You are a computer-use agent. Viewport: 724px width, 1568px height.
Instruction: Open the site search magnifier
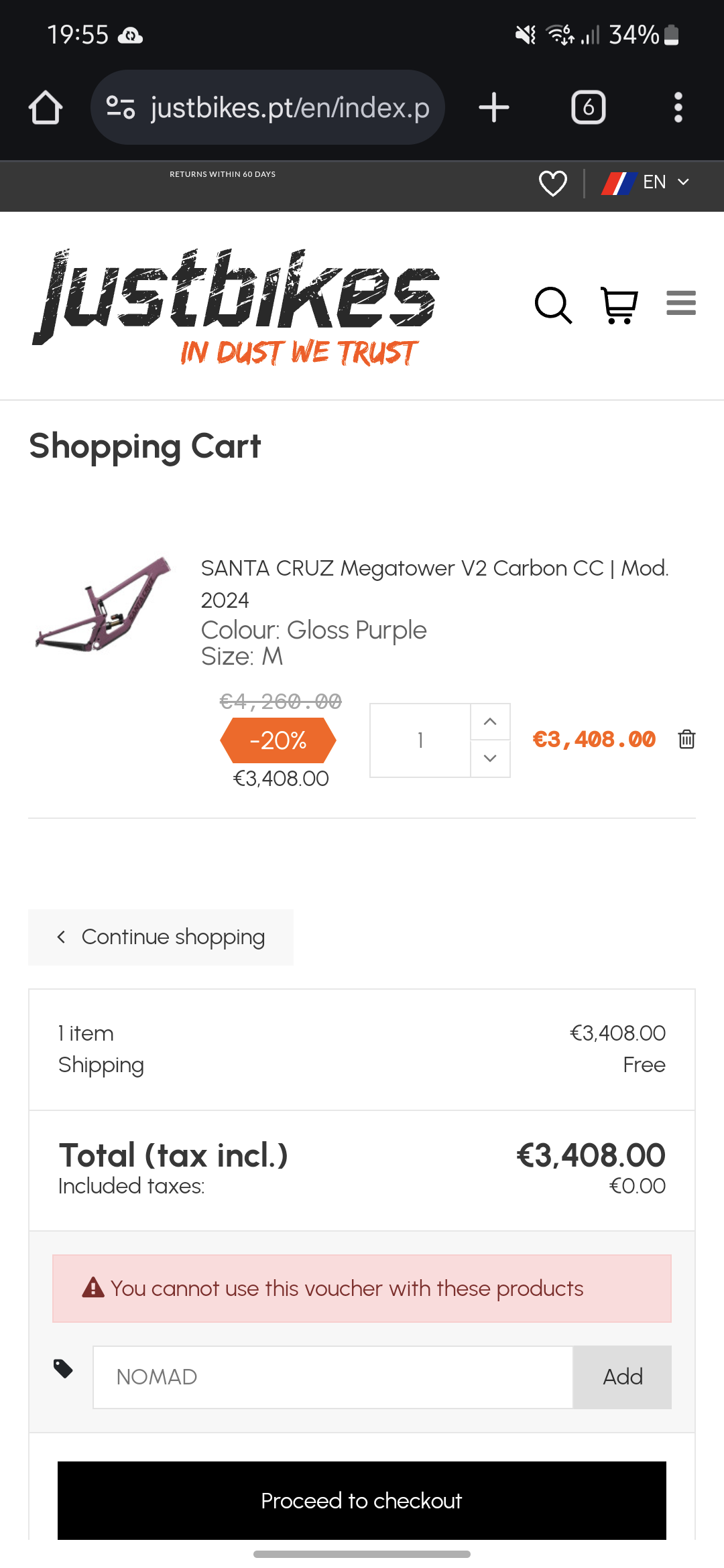point(553,306)
